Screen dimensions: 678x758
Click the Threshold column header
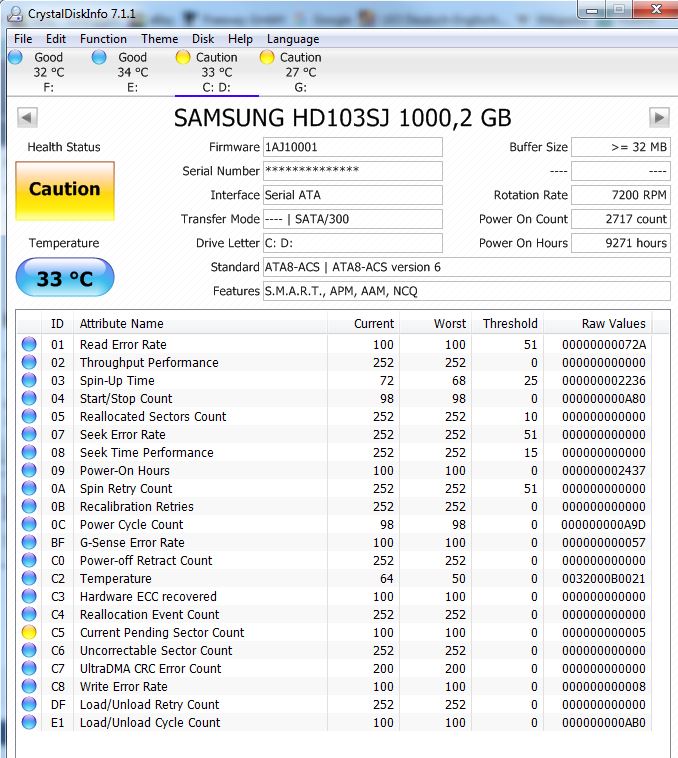(507, 323)
